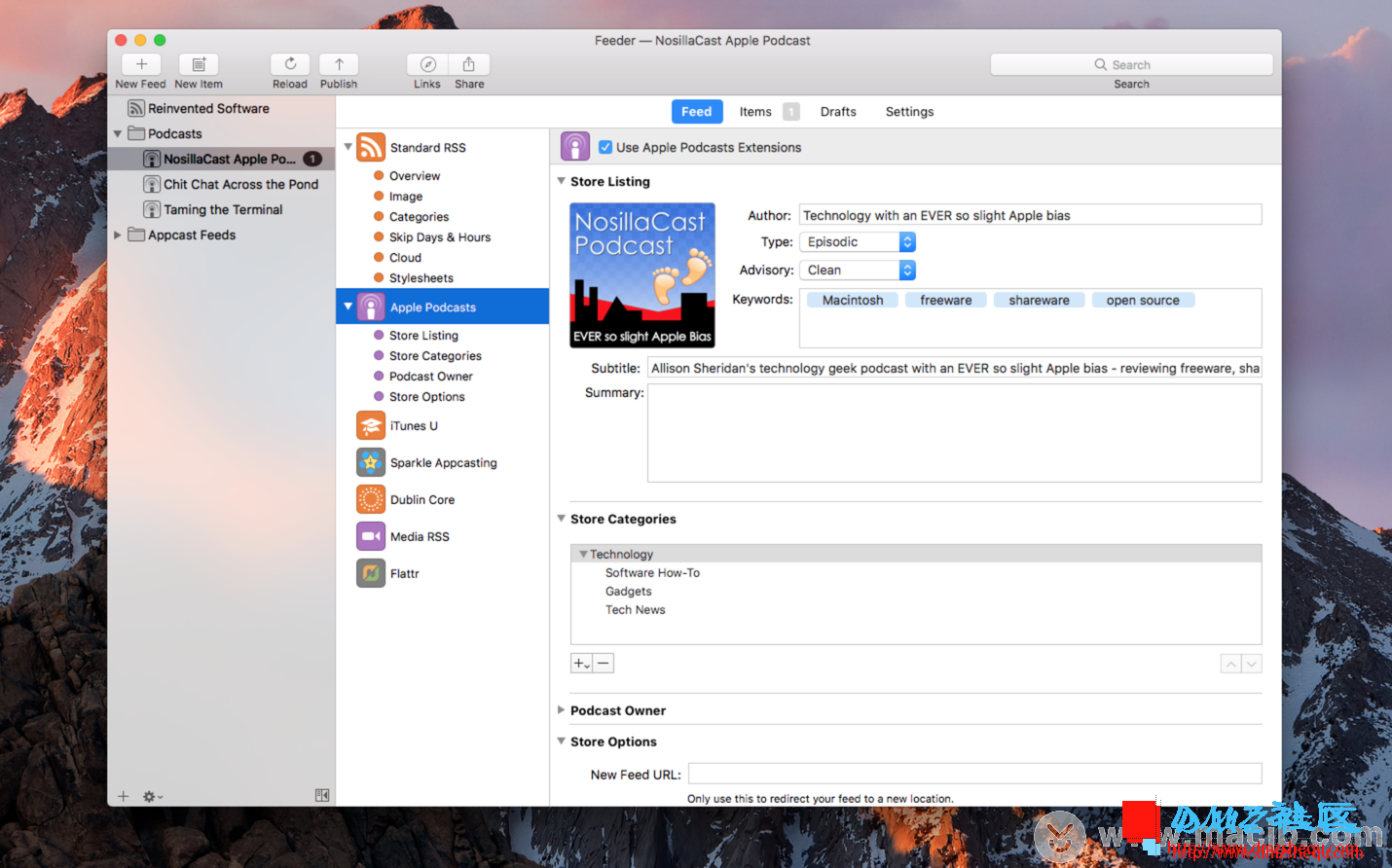Select the Stylesheets entry
1392x868 pixels.
pos(421,278)
